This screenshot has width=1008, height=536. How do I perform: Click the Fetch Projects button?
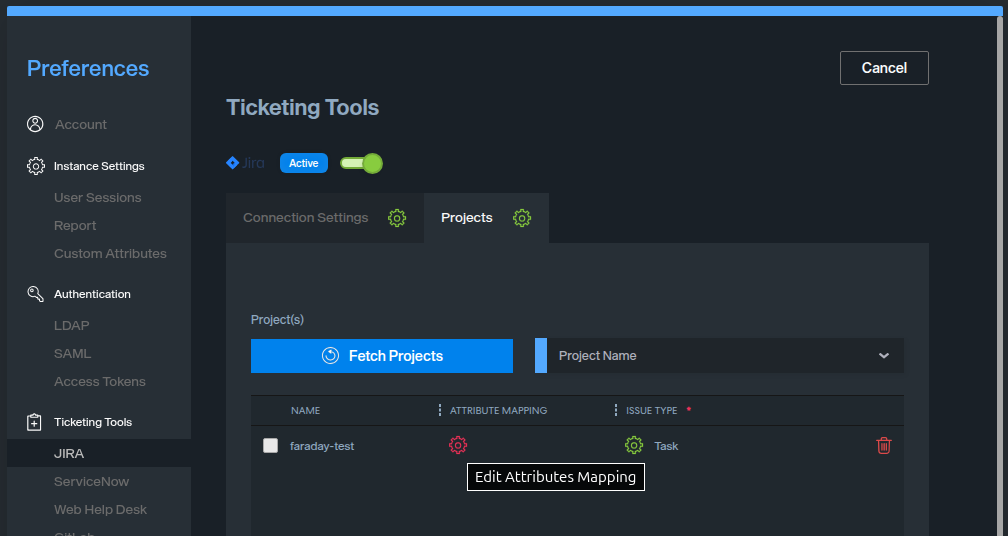tap(382, 356)
